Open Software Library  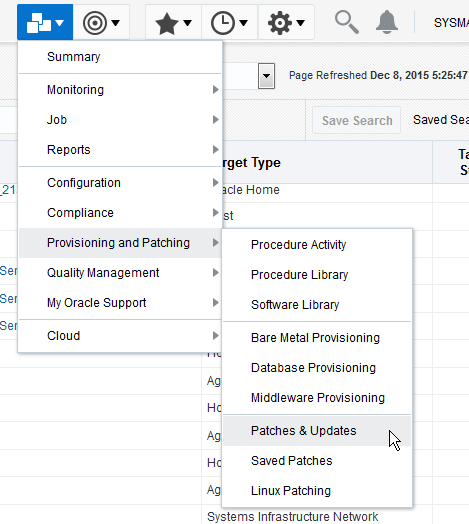(317, 304)
